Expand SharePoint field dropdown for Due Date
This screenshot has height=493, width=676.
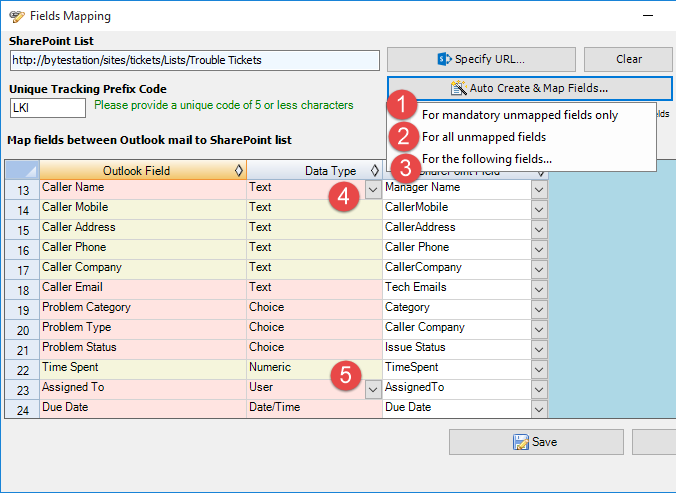point(539,408)
